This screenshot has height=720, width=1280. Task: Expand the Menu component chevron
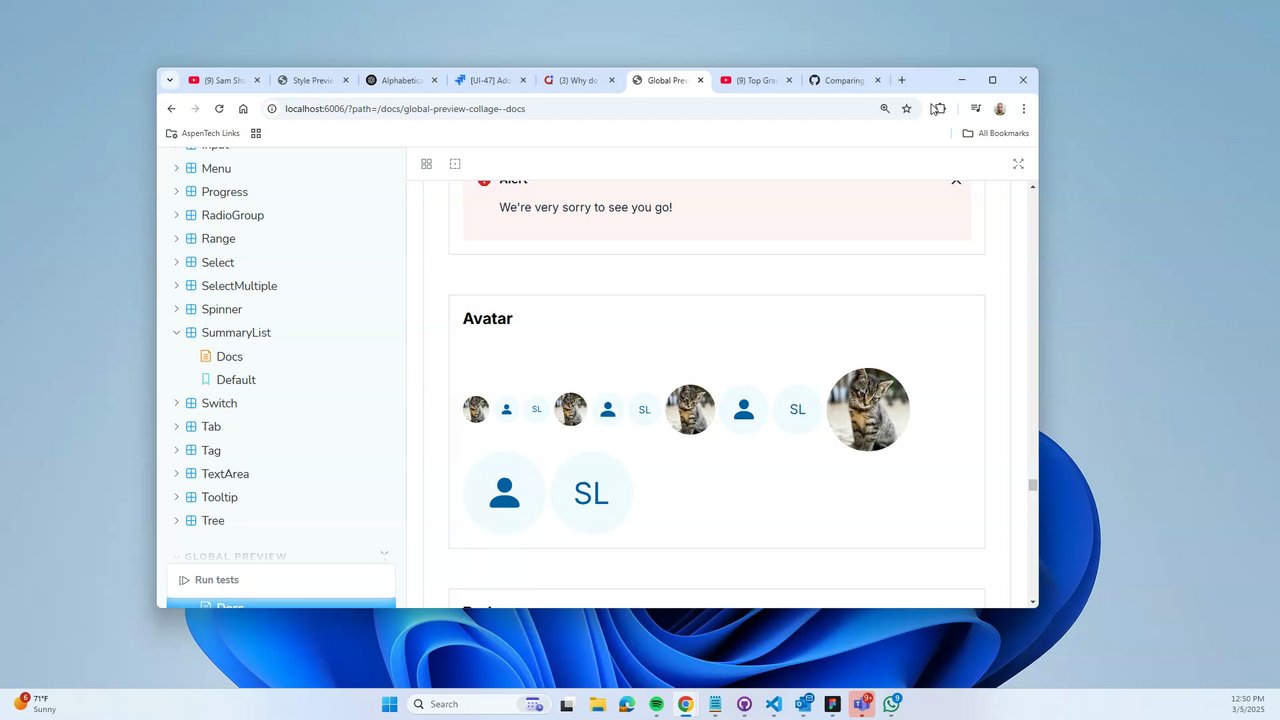click(x=177, y=168)
